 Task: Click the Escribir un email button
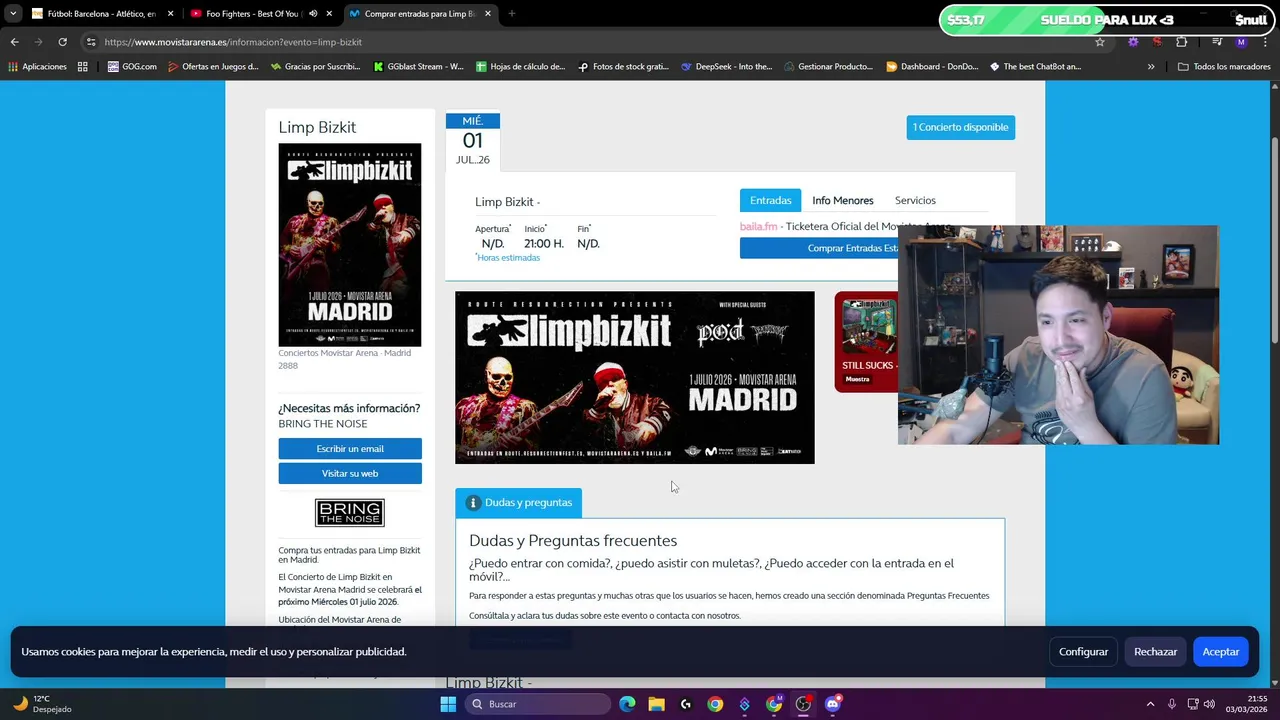(350, 449)
